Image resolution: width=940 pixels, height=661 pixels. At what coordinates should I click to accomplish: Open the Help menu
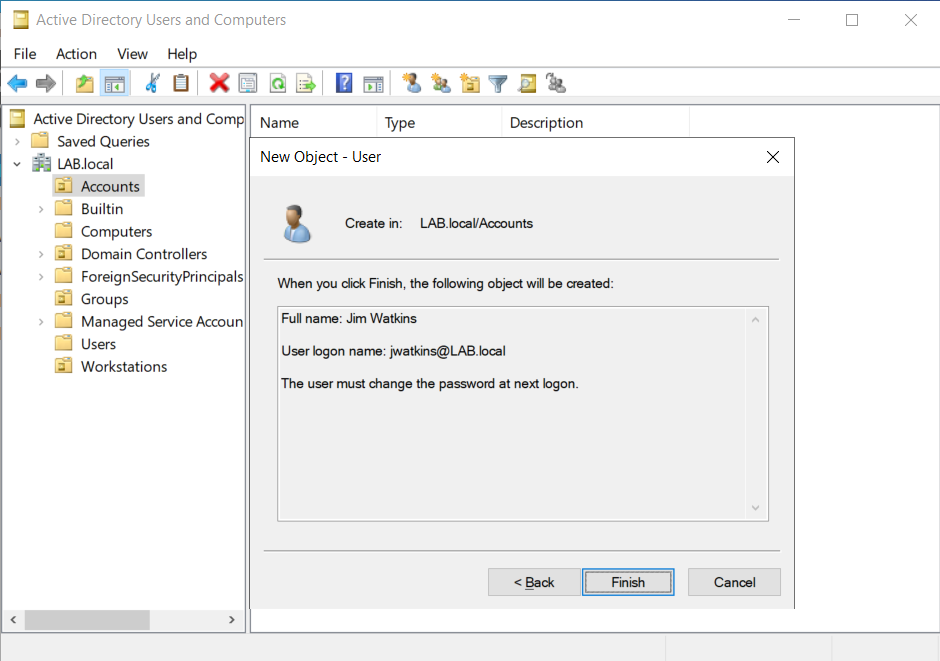click(182, 54)
